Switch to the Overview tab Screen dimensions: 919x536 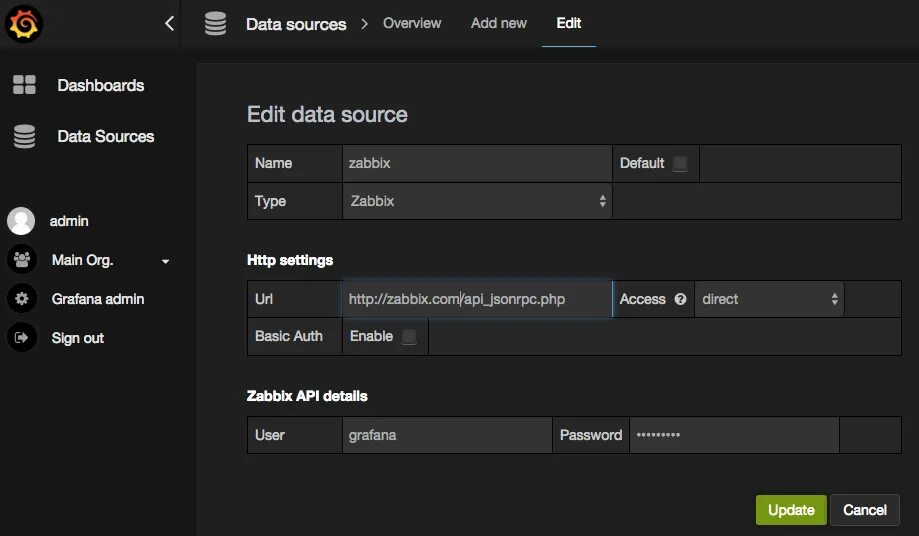click(x=412, y=23)
